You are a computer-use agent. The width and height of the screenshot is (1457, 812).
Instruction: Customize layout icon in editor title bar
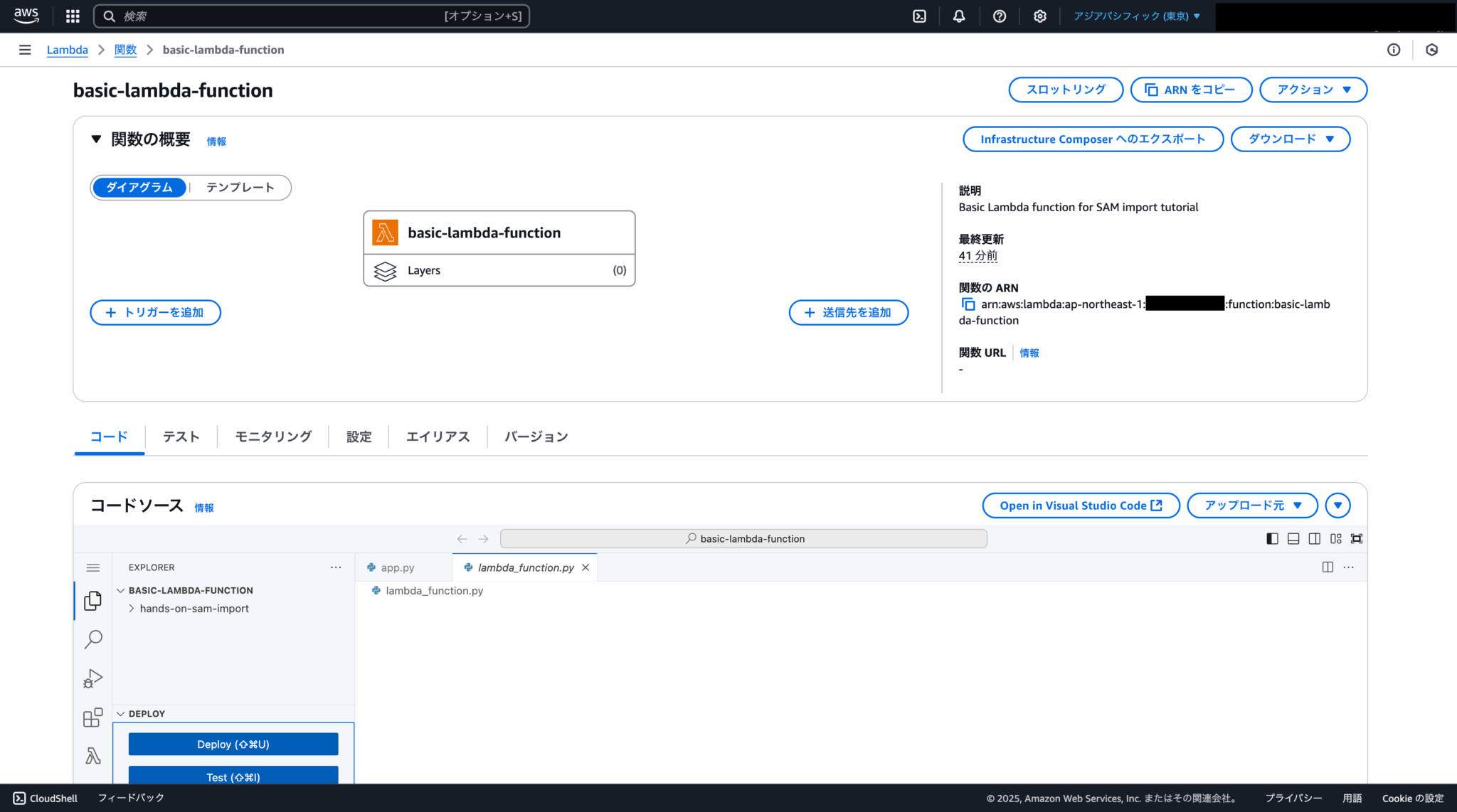1336,539
